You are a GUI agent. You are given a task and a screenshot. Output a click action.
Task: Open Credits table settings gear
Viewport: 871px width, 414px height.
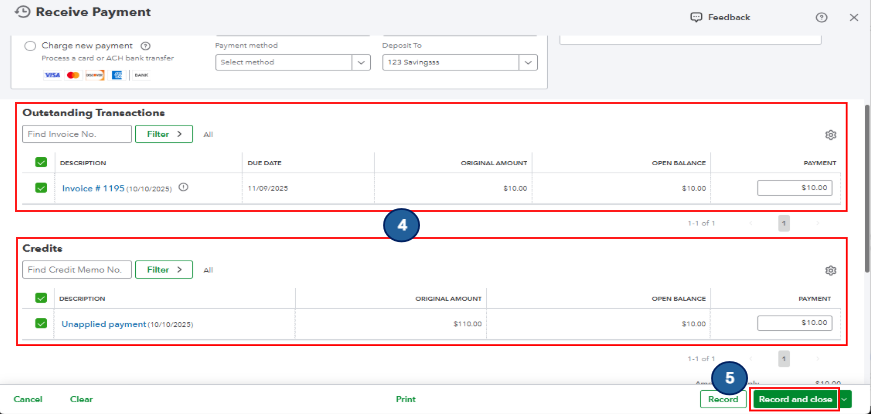(830, 271)
